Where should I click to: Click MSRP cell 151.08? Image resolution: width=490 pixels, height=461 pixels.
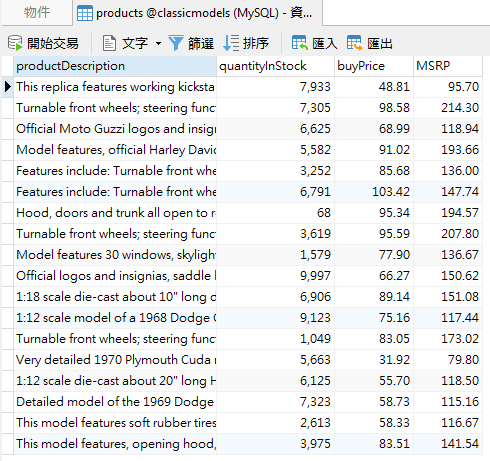click(448, 297)
